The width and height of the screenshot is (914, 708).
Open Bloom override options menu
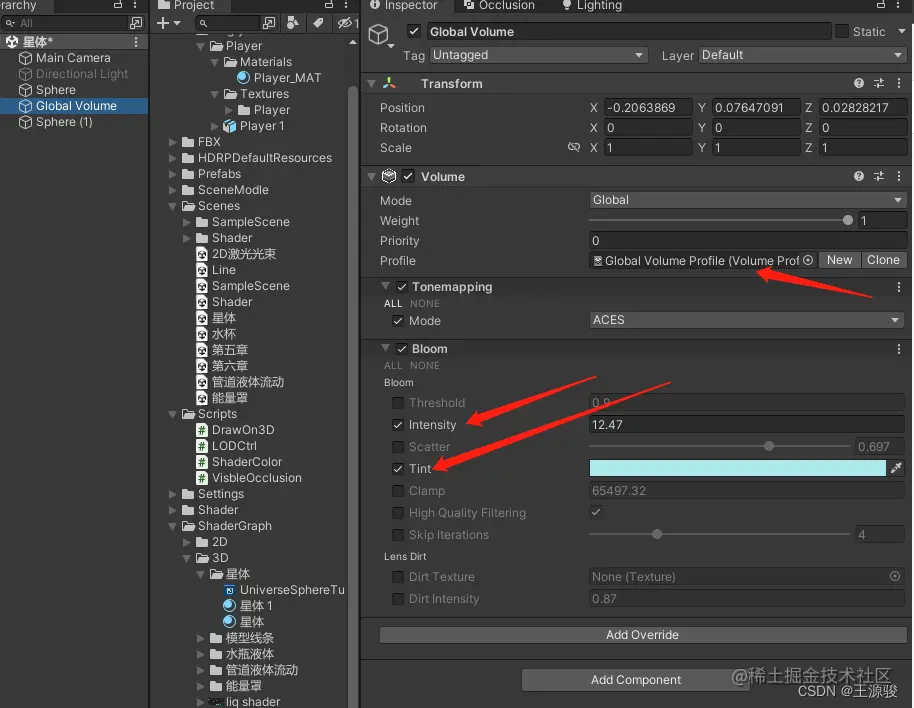click(x=899, y=348)
